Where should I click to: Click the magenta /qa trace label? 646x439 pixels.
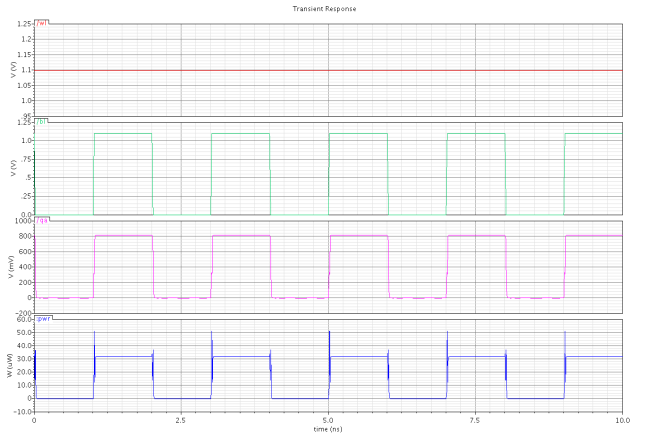click(41, 220)
